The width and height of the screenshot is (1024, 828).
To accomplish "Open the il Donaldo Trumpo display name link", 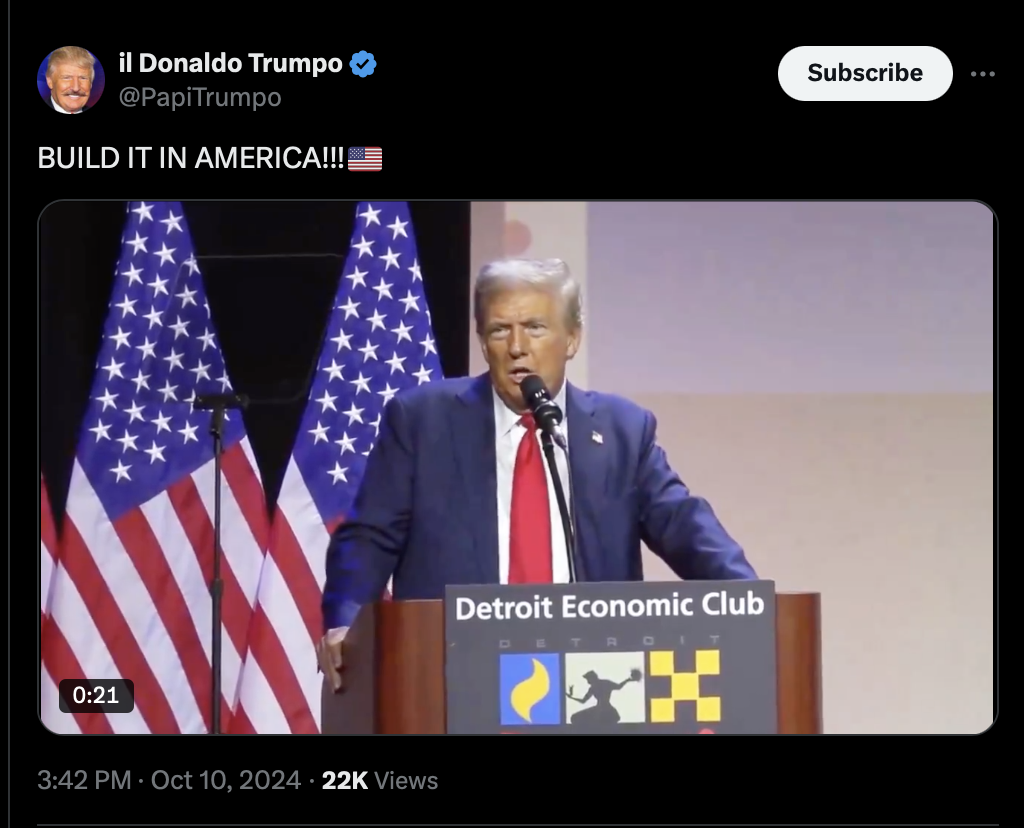I will pos(231,63).
